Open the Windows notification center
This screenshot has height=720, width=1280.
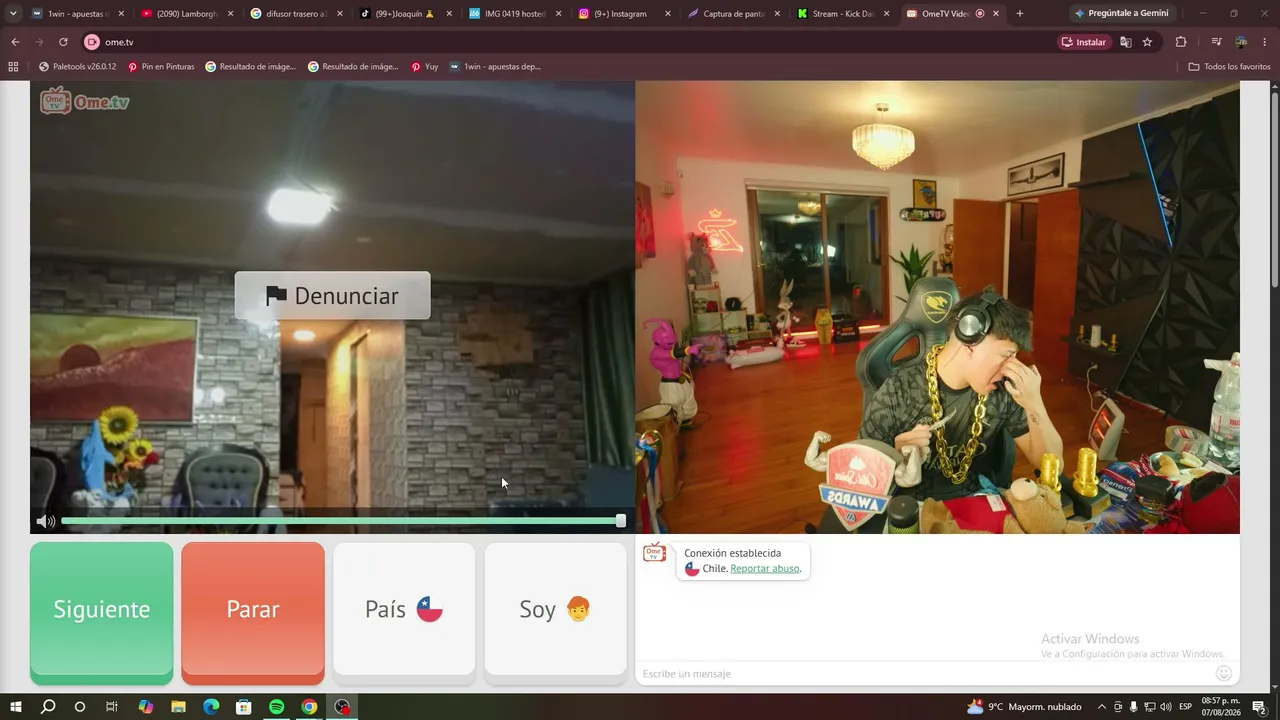pyautogui.click(x=1260, y=707)
